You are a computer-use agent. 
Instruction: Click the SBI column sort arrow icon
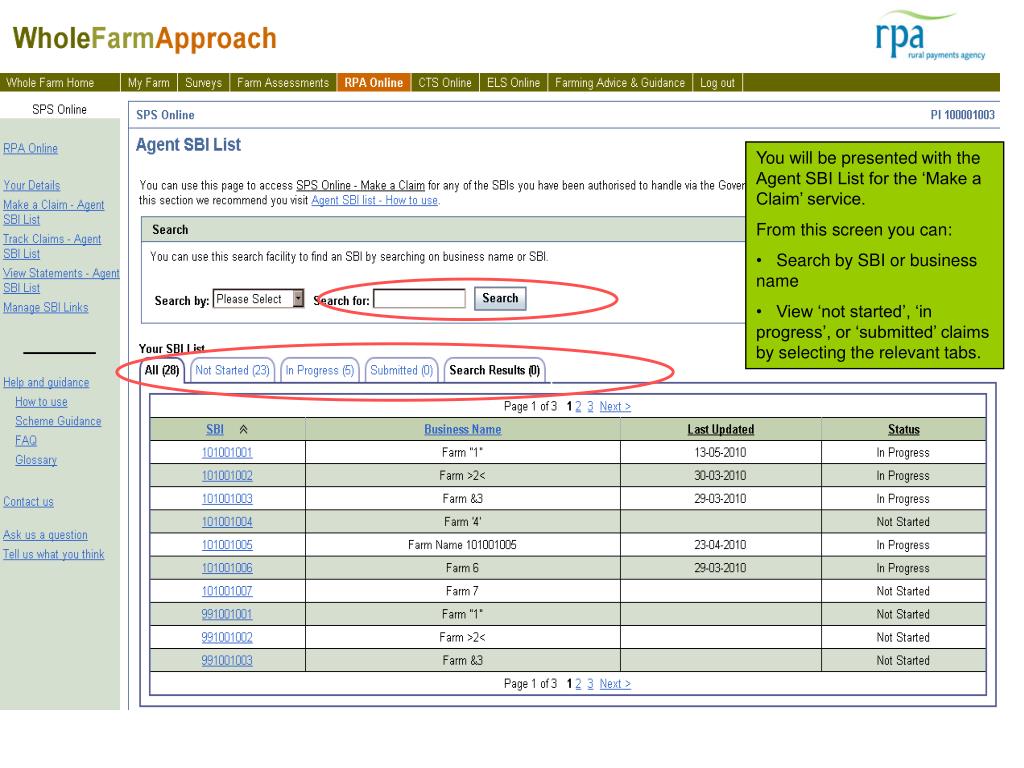pyautogui.click(x=243, y=430)
